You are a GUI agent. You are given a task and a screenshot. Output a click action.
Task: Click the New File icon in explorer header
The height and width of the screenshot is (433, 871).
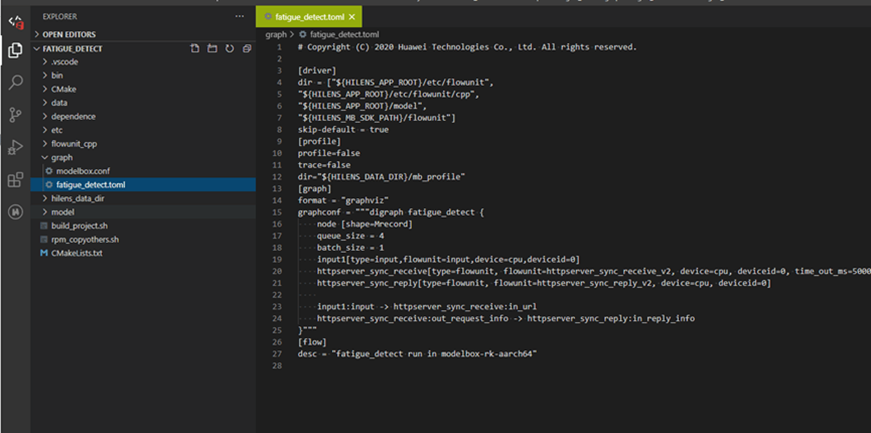194,49
